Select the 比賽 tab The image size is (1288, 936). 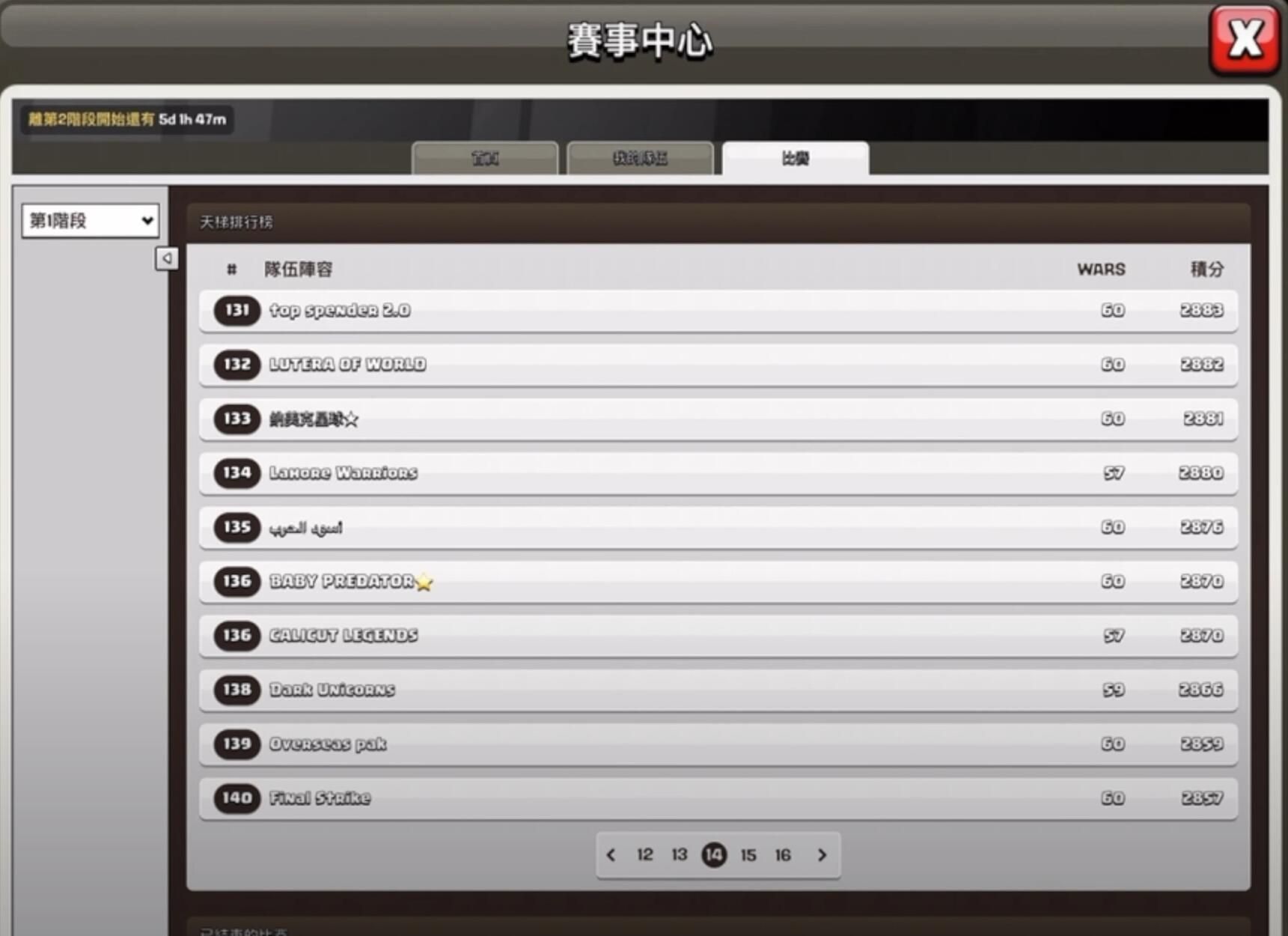coord(796,158)
